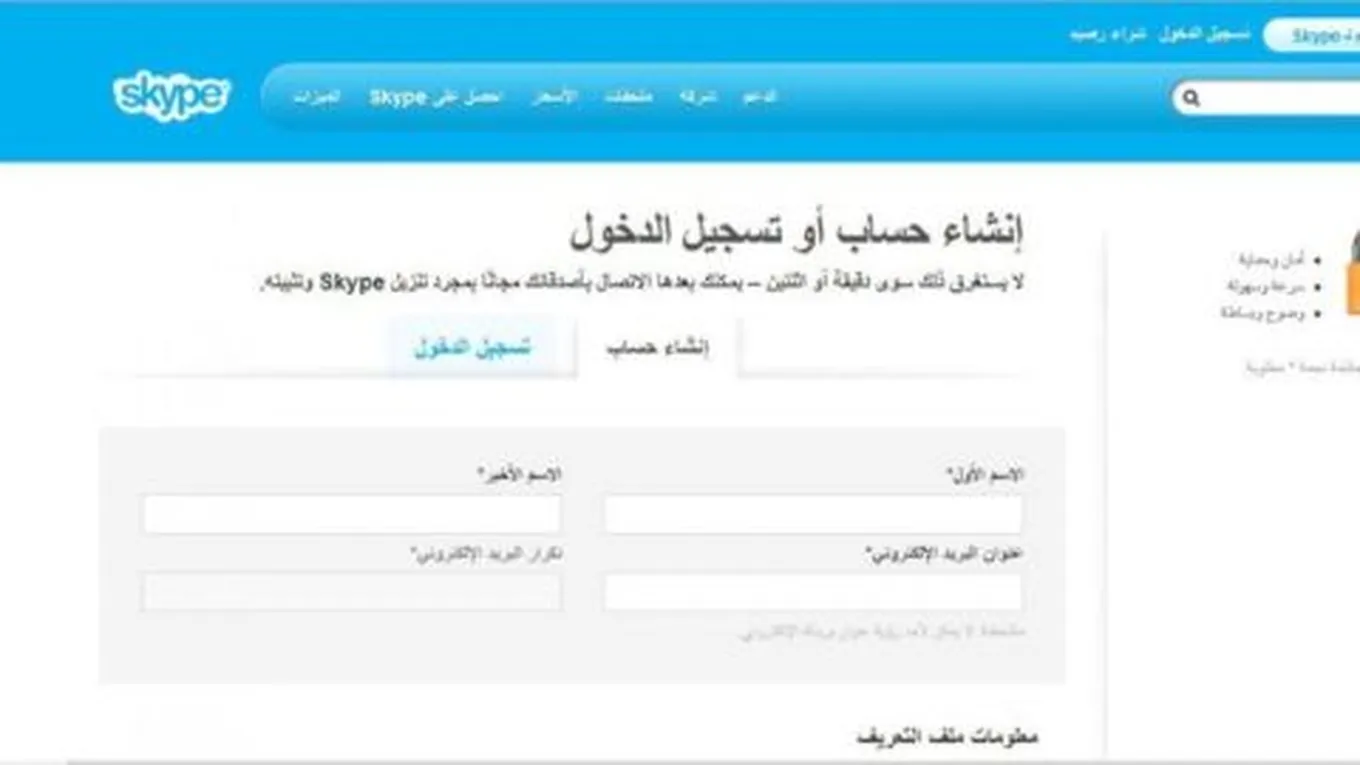The image size is (1360, 765).
Task: Switch to the تسجيل الدخول (Sign in) tab
Action: pyautogui.click(x=472, y=348)
